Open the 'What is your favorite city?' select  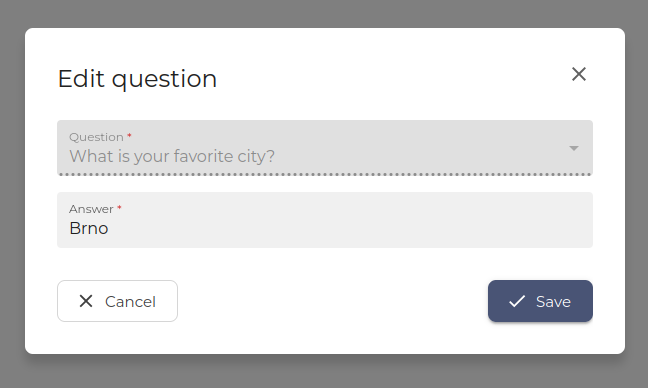[325, 148]
